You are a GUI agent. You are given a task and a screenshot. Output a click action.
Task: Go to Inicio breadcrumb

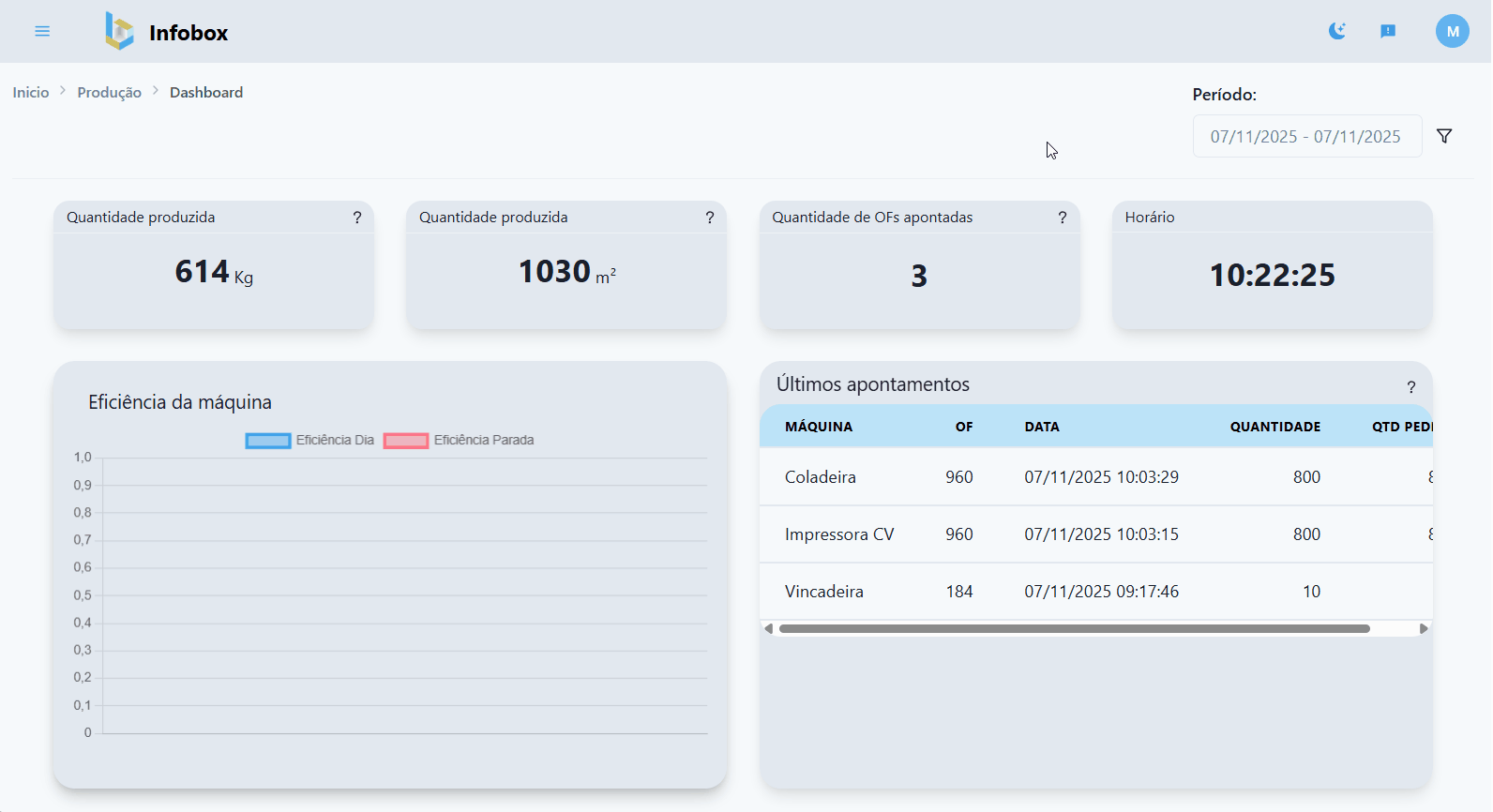(x=31, y=93)
